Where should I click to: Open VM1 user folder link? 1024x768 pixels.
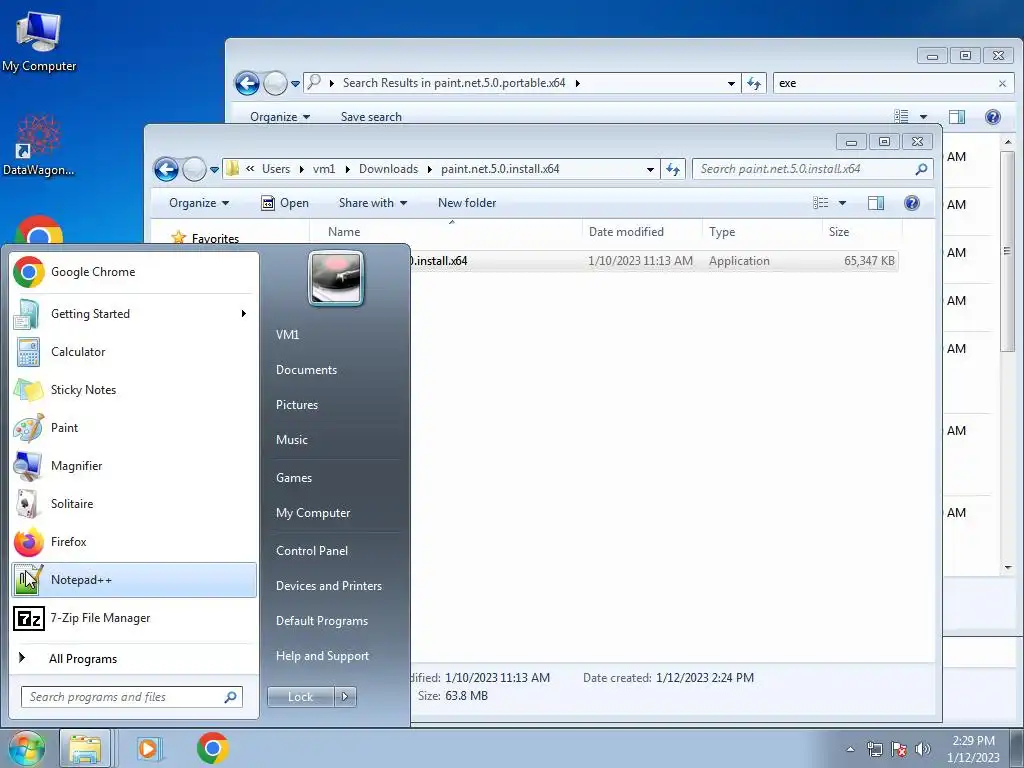click(x=287, y=335)
